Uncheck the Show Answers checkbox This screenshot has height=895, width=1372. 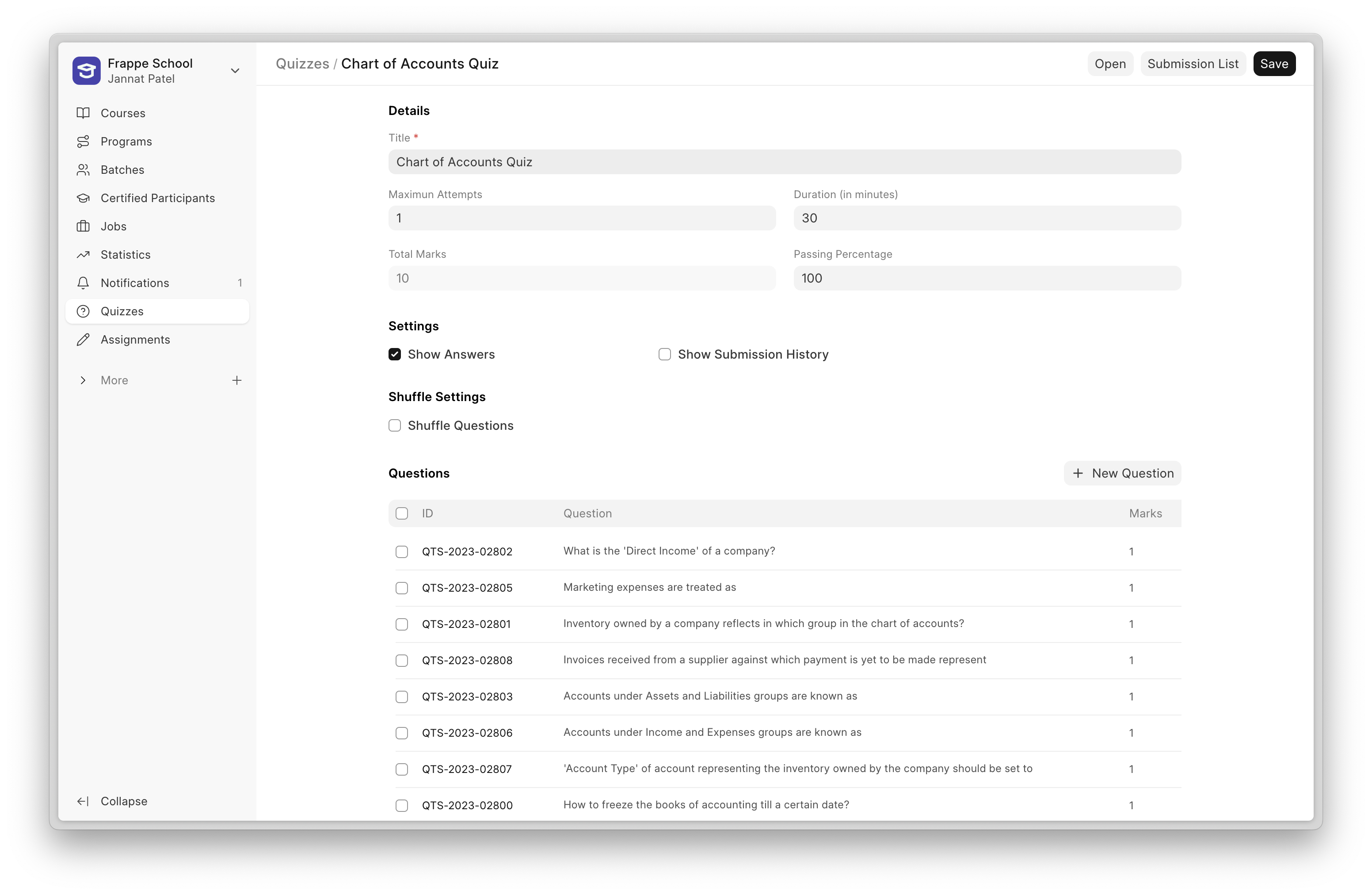395,354
